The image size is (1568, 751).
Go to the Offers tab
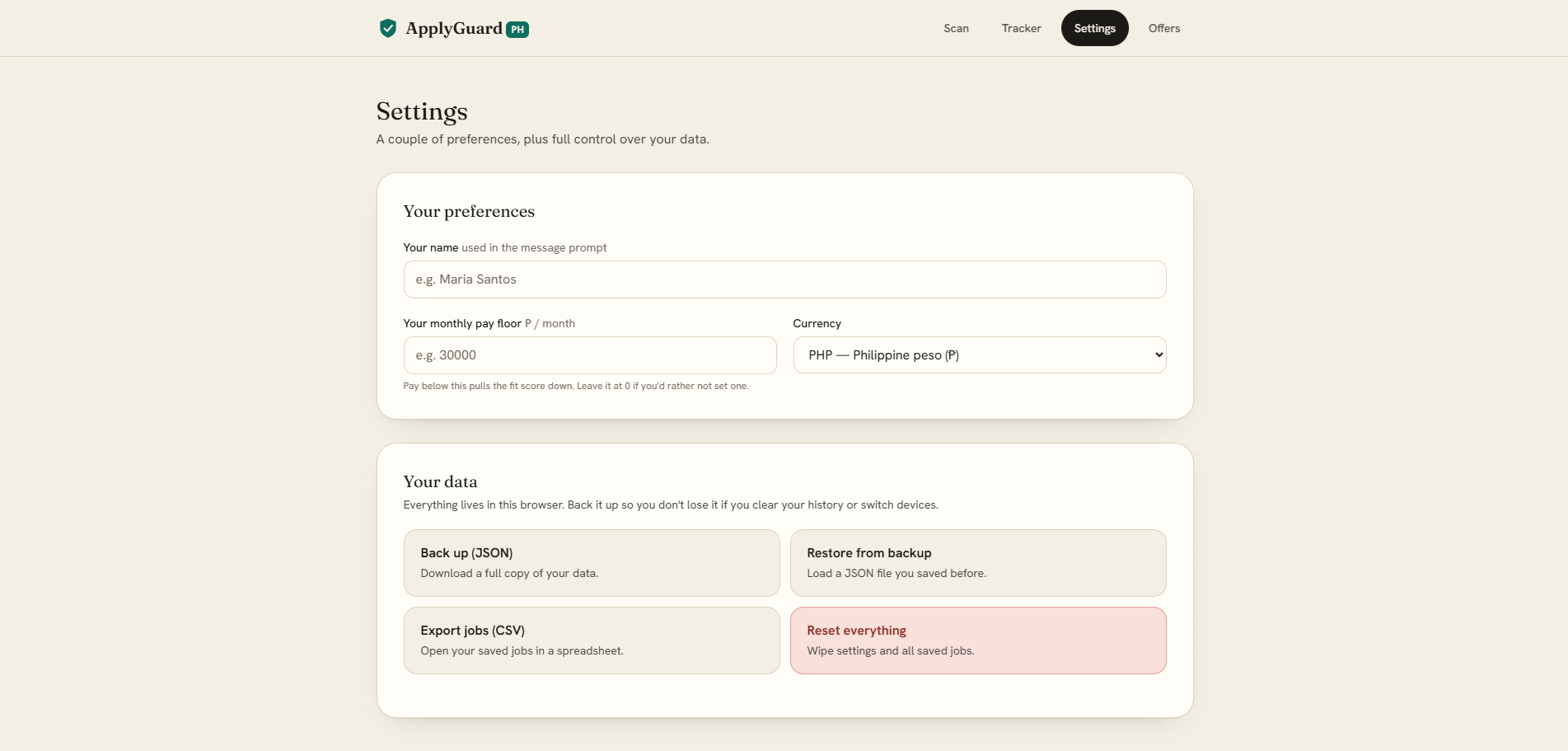tap(1164, 28)
